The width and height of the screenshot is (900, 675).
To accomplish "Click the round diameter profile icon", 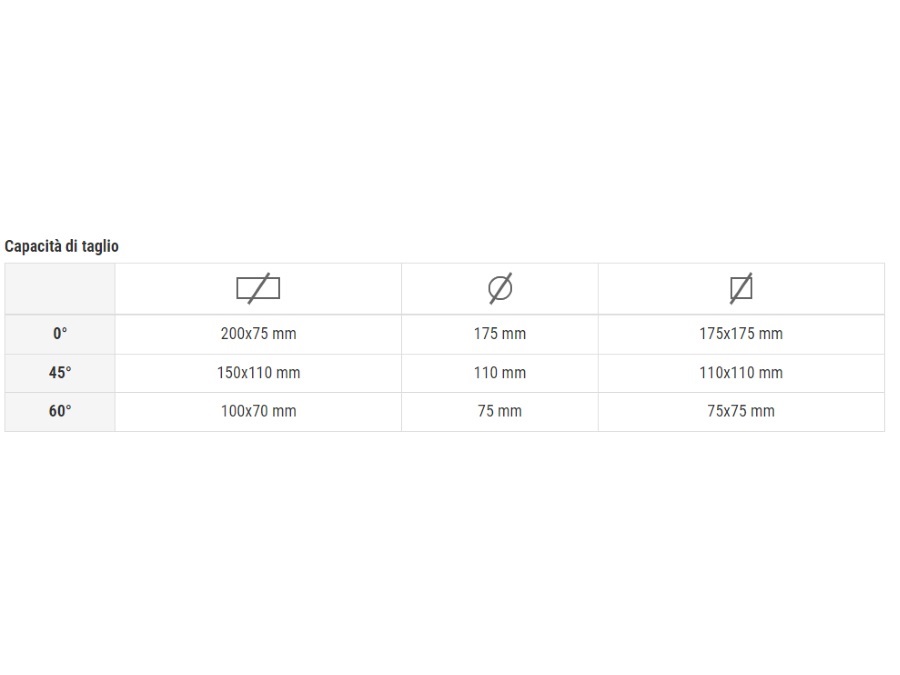I will (x=500, y=288).
